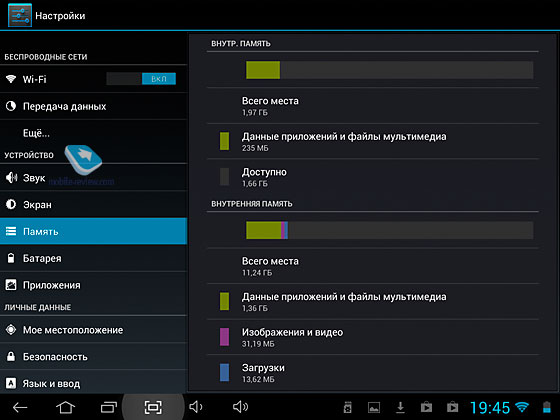Tap the Home navigation icon
Image resolution: width=560 pixels, height=420 pixels.
pyautogui.click(x=65, y=407)
